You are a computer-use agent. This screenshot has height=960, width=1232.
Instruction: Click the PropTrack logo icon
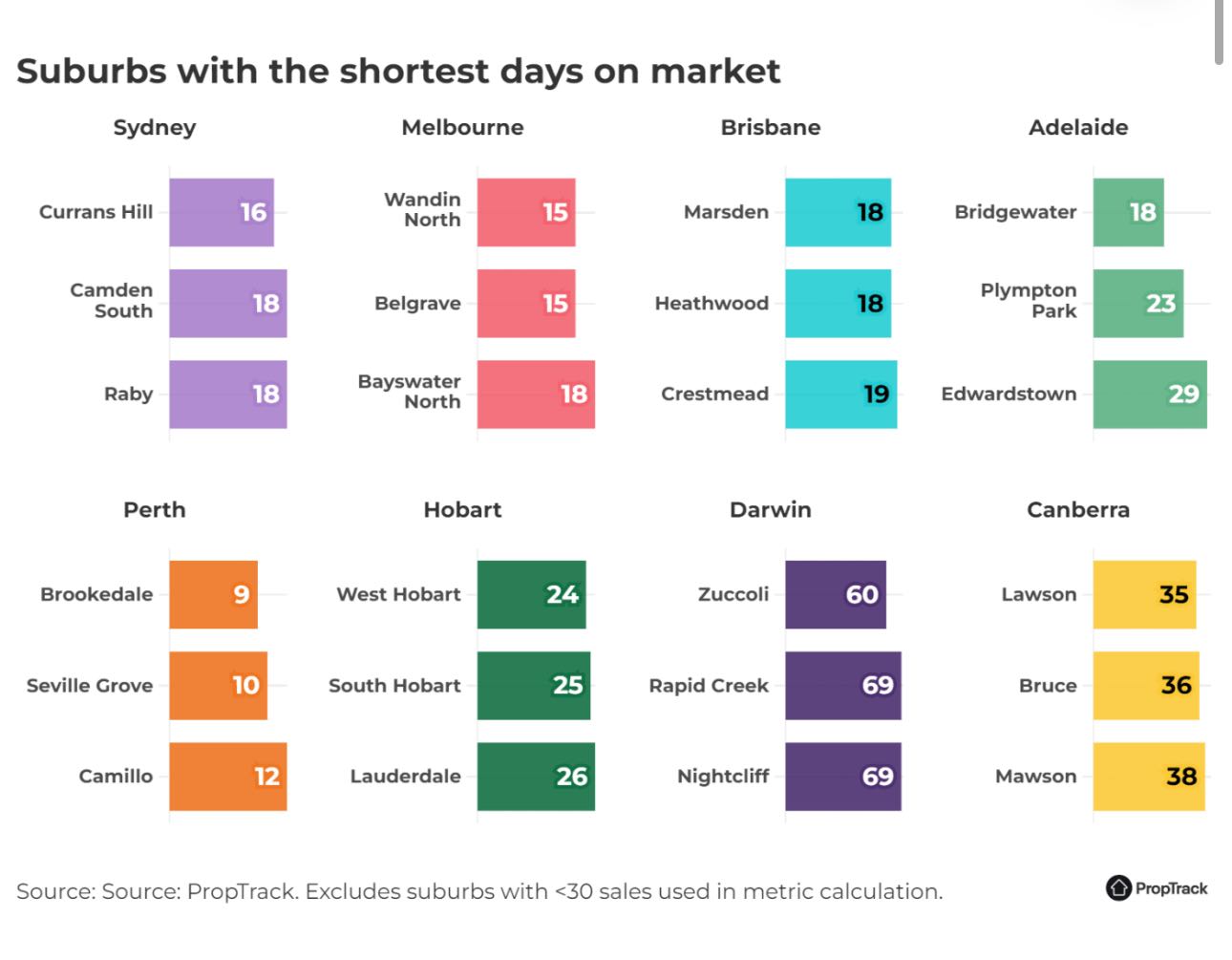click(x=1118, y=888)
